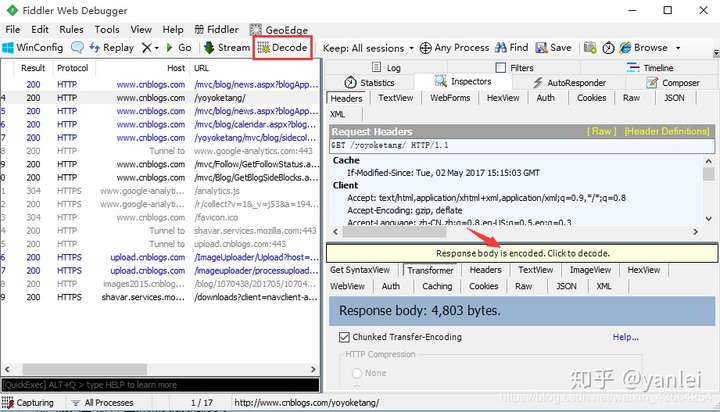Open WinConfig from the toolbar

tap(33, 48)
